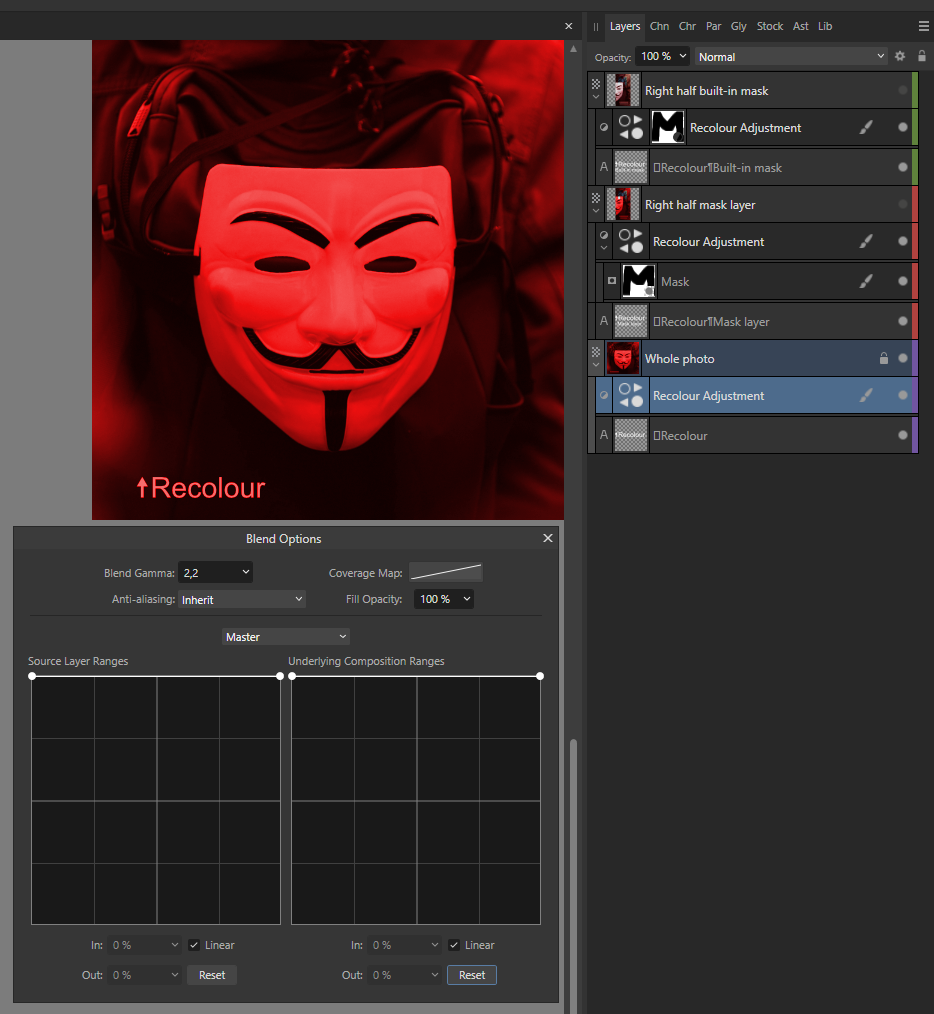Click thumbnail of Right half built-in mask
Viewport: 934px width, 1014px height.
point(623,90)
